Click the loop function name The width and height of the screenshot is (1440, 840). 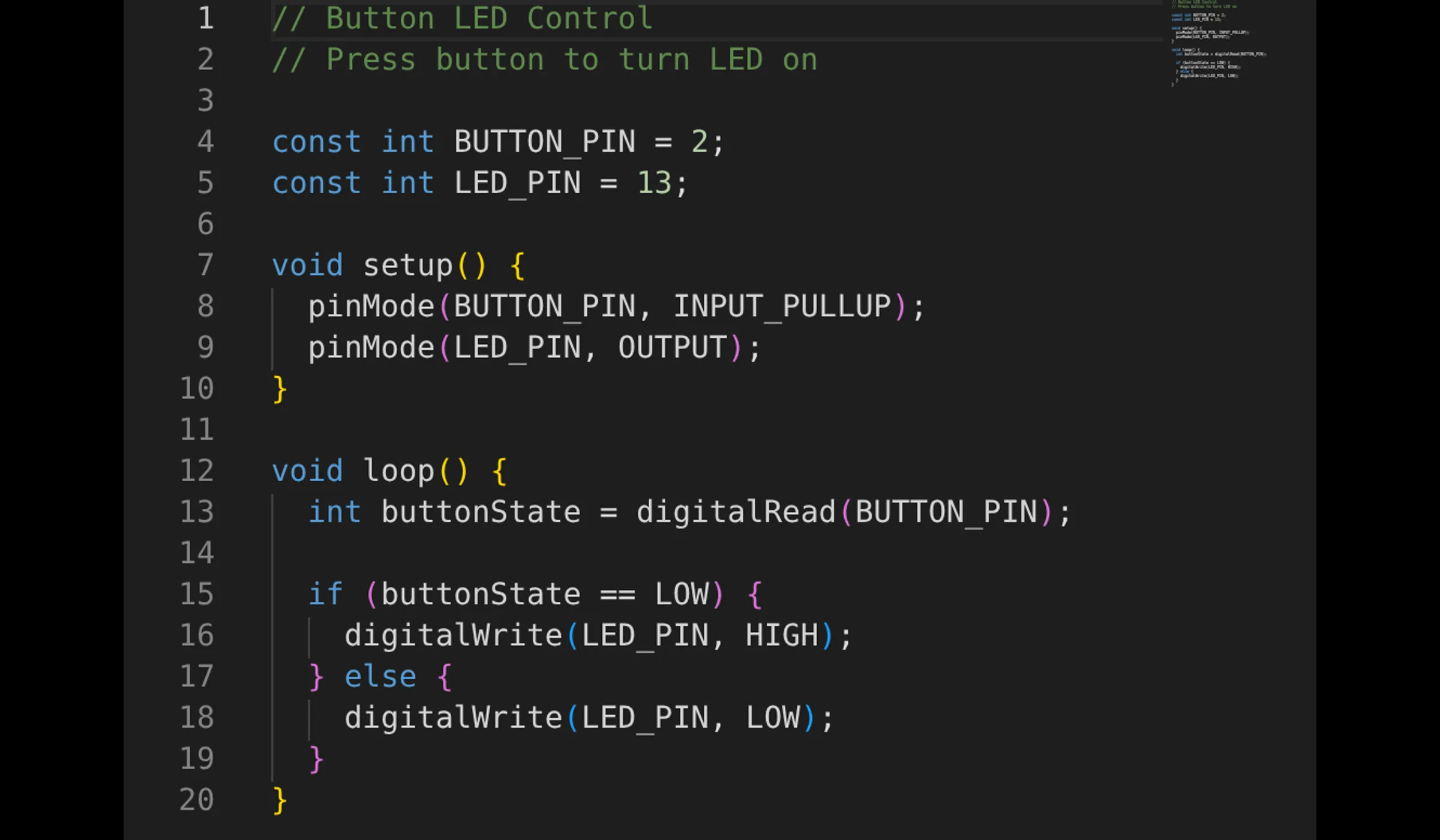coord(398,472)
